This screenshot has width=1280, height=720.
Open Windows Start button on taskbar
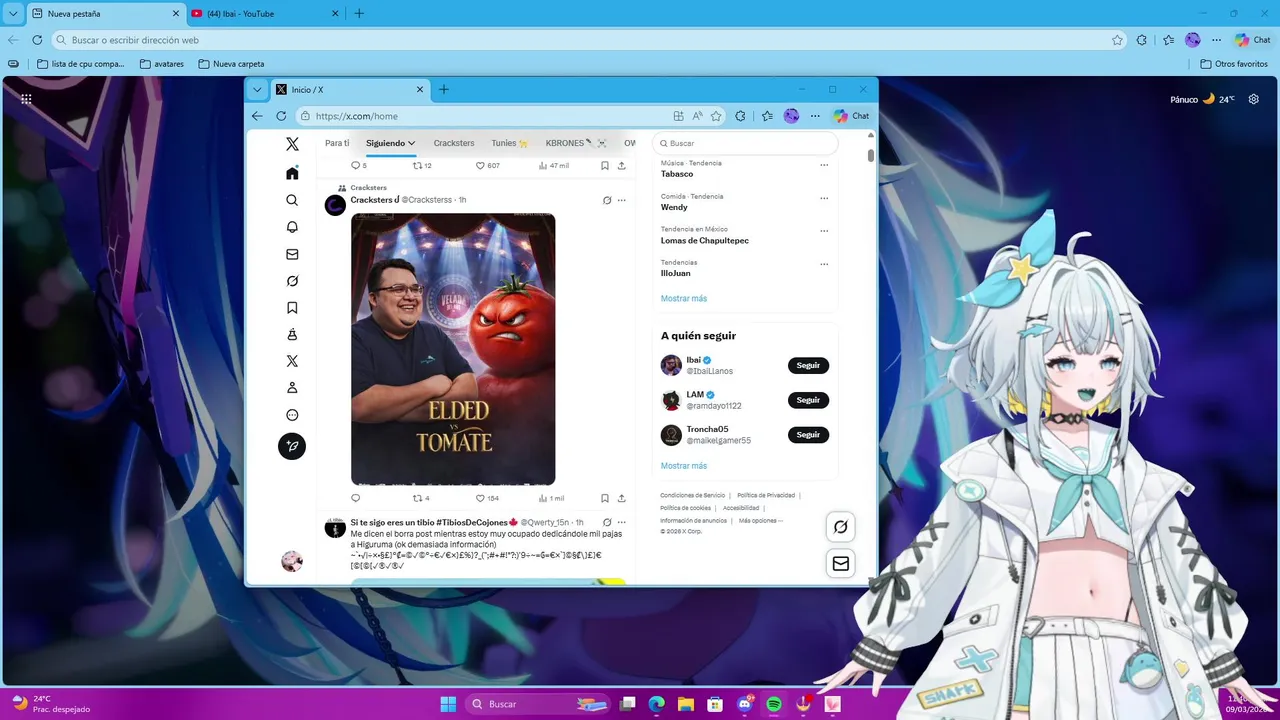(x=448, y=704)
